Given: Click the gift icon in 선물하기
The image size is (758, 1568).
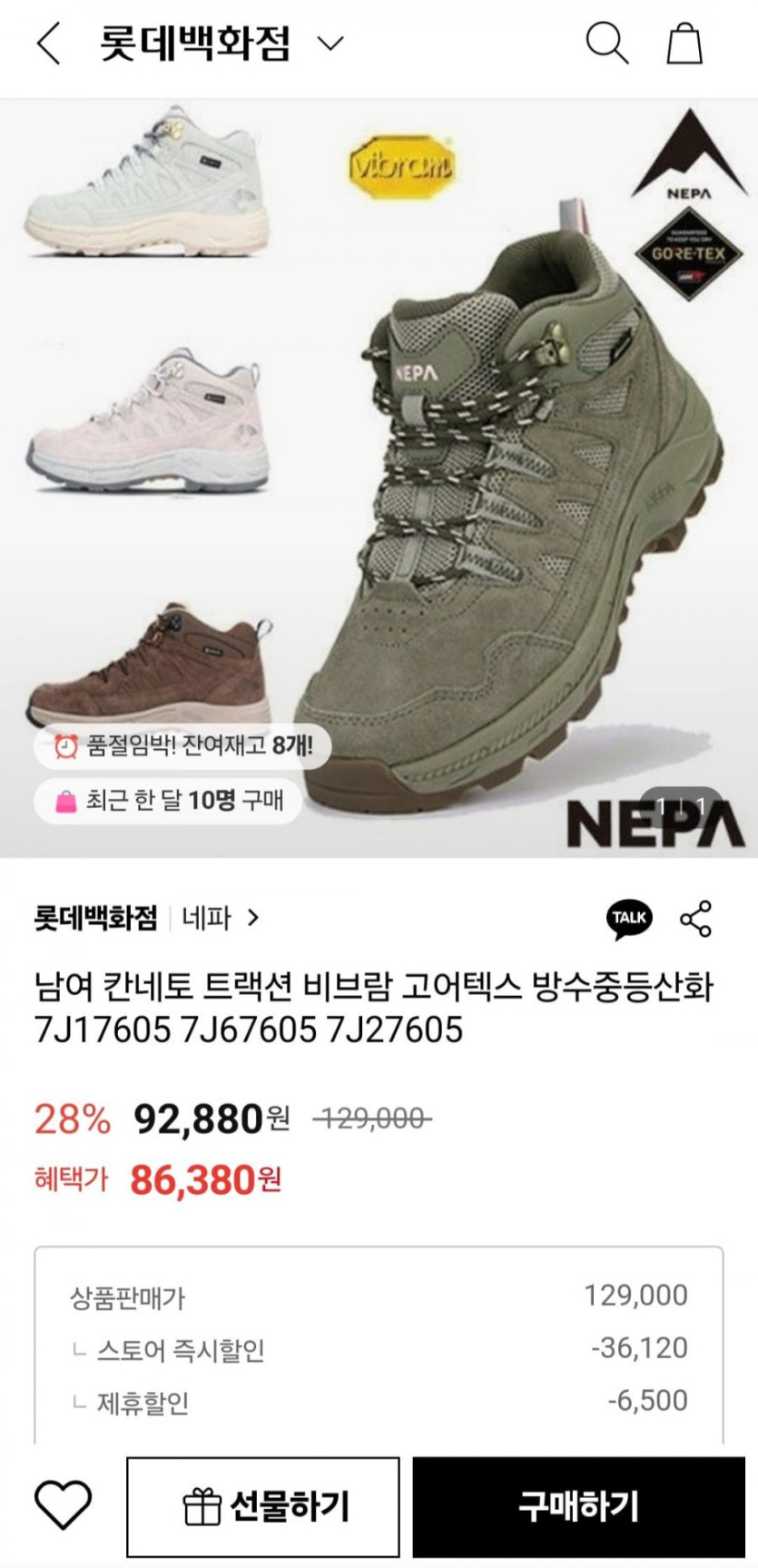Looking at the screenshot, I should (202, 1507).
